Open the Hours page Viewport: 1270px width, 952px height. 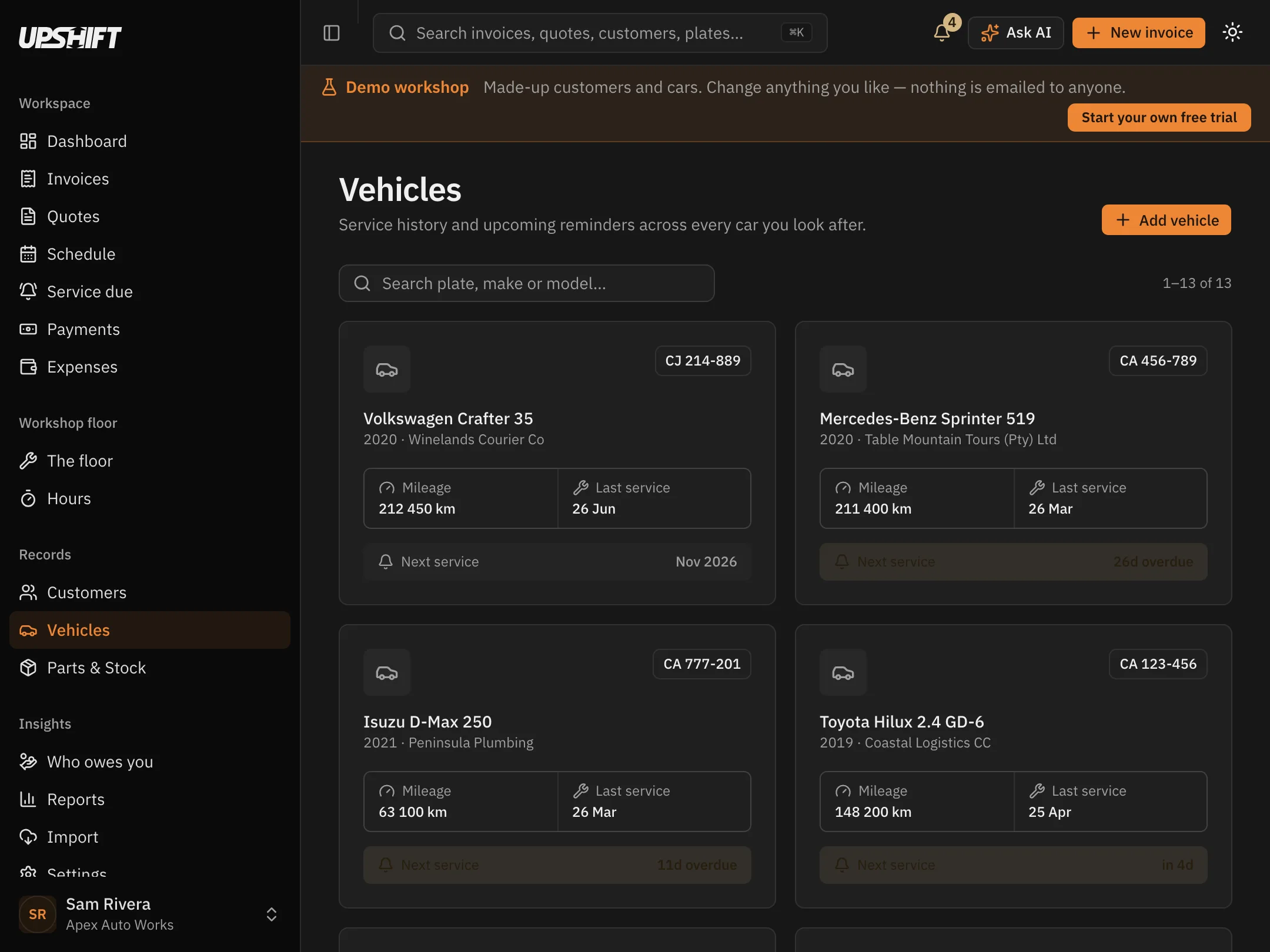click(x=150, y=498)
